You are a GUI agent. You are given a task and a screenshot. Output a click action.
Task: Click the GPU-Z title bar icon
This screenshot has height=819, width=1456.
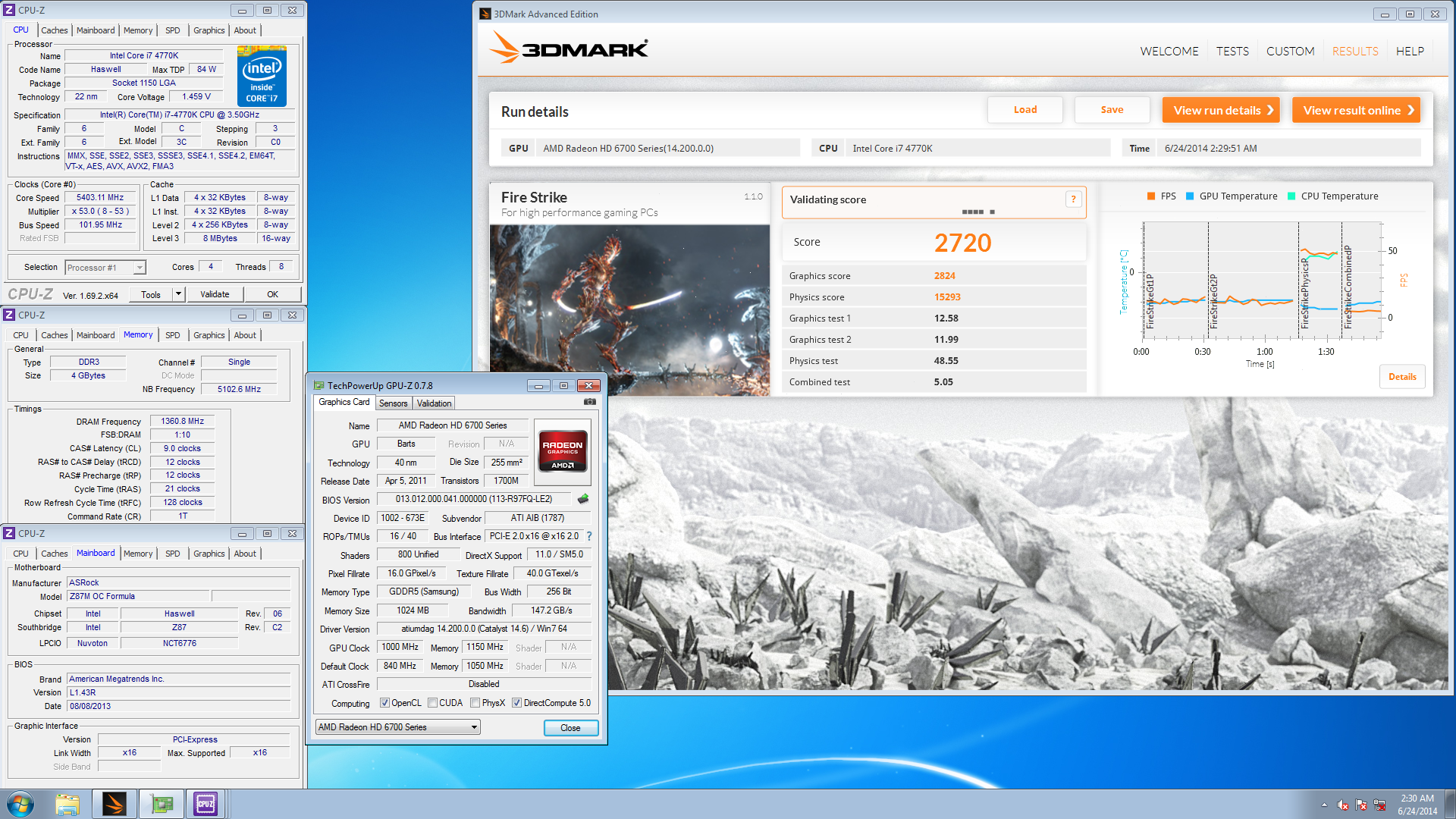[319, 385]
